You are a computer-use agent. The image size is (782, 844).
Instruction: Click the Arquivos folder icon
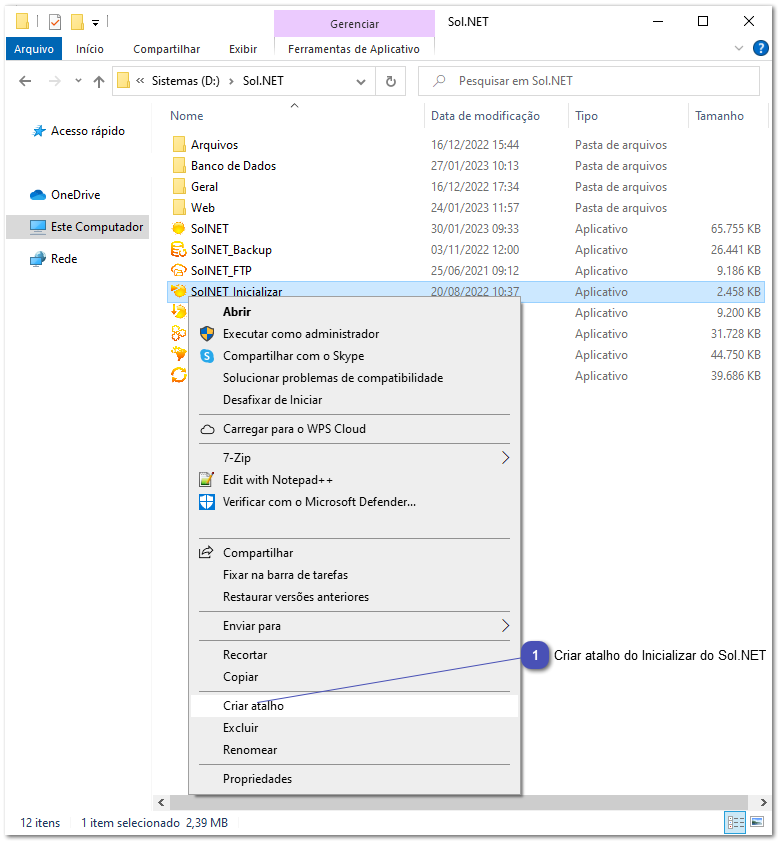[x=179, y=144]
